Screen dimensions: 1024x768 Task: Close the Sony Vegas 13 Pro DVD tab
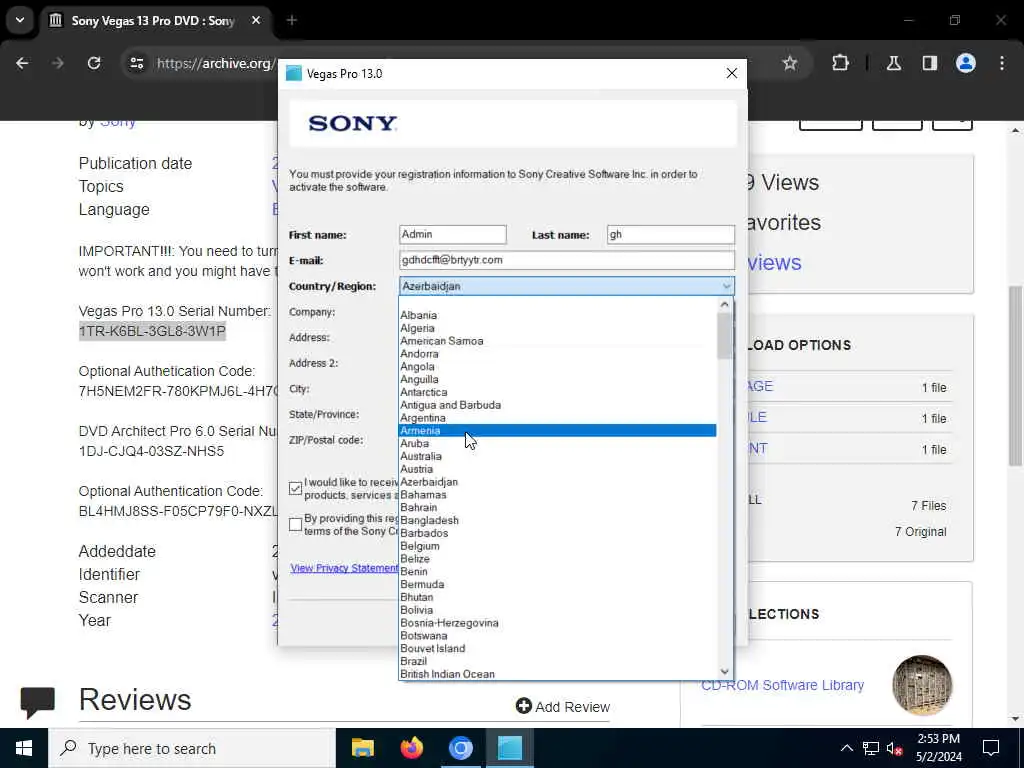click(256, 20)
